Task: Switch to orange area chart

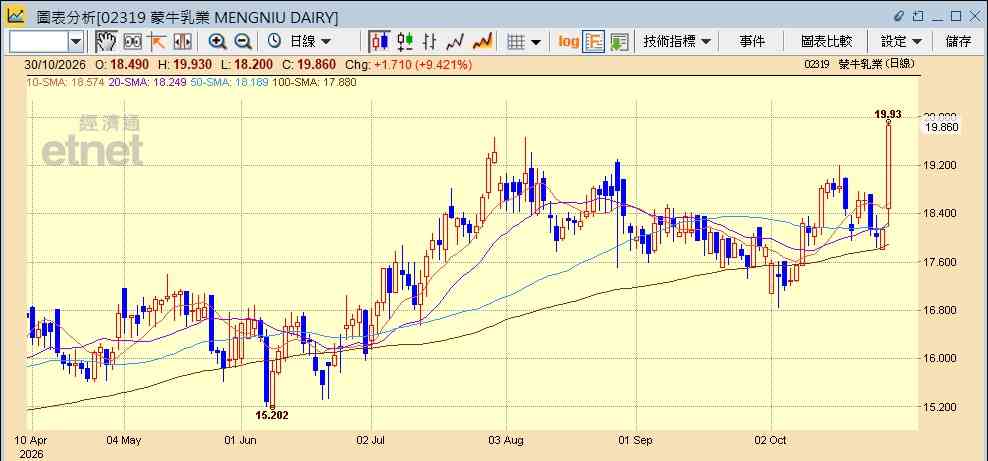Action: click(x=482, y=42)
